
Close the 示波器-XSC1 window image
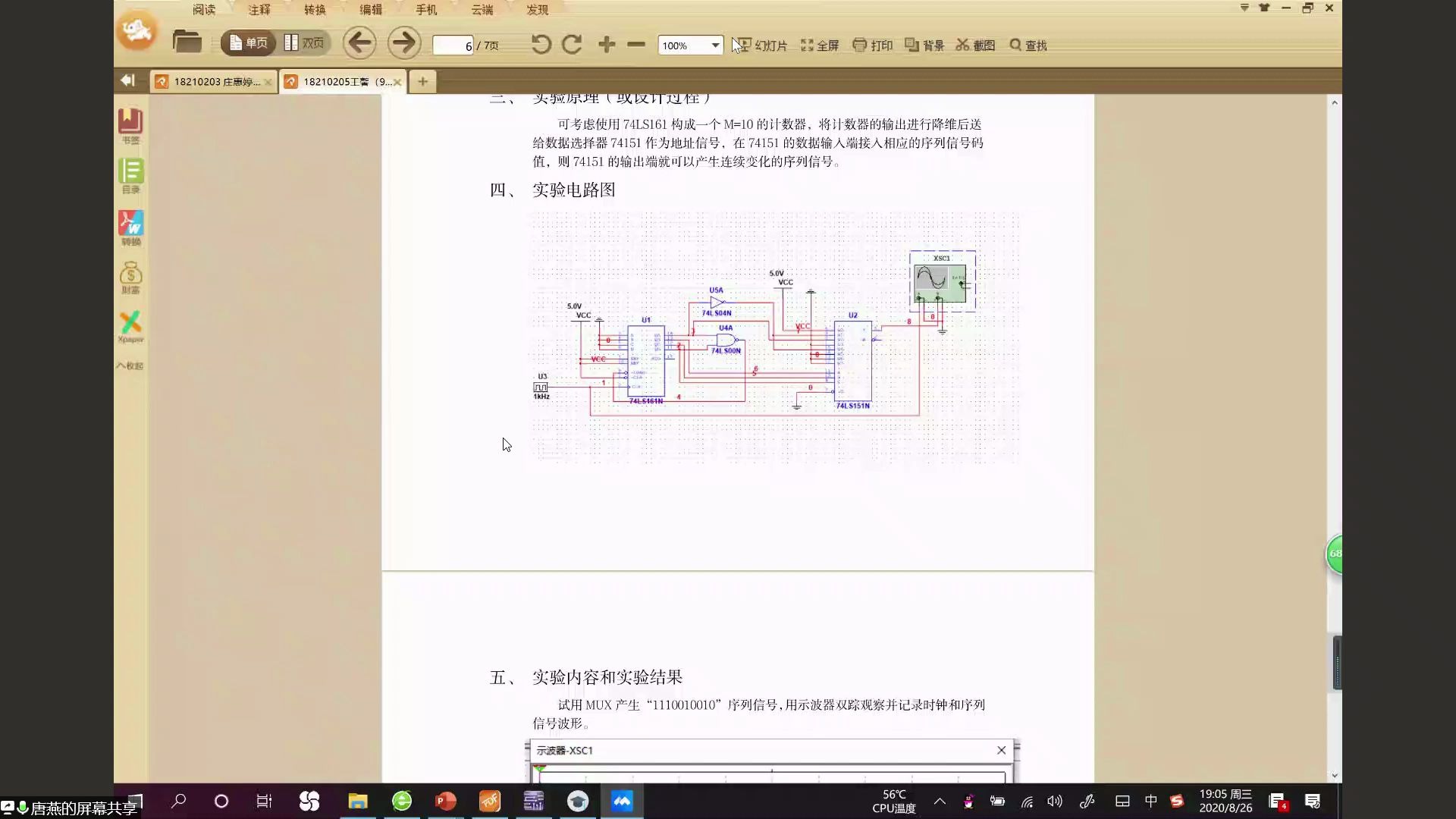[1001, 750]
